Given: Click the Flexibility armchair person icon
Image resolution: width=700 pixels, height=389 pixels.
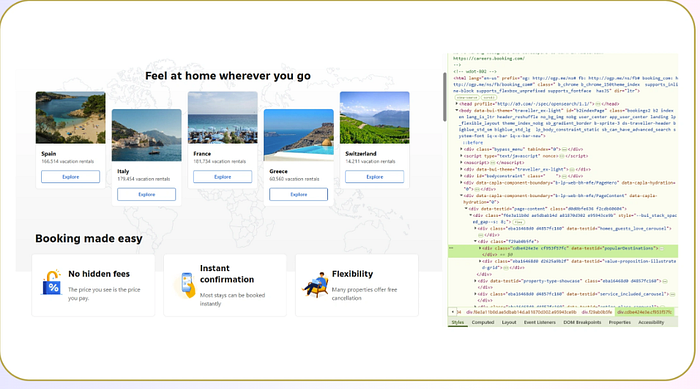Looking at the screenshot, I should [316, 284].
